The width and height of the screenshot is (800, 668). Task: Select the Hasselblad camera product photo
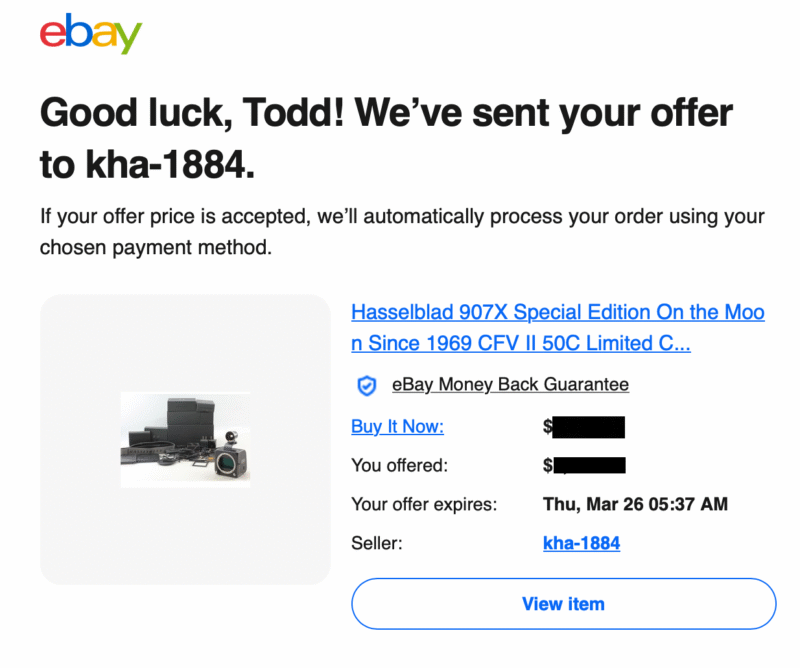184,437
